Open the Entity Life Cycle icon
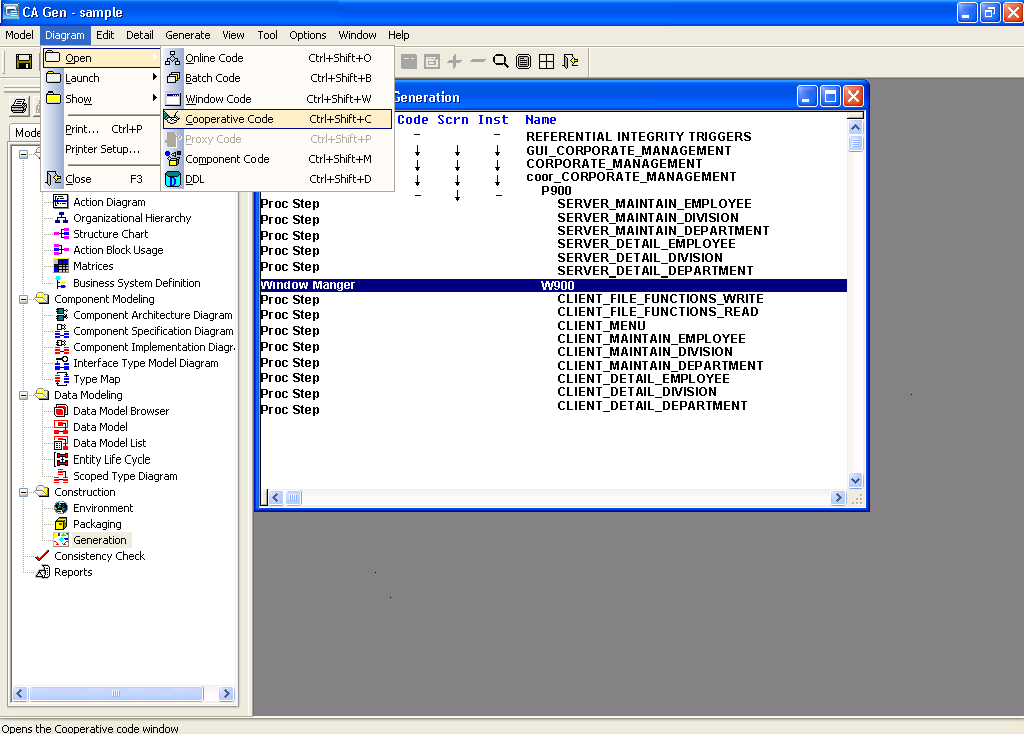The width and height of the screenshot is (1024, 734). tap(61, 460)
